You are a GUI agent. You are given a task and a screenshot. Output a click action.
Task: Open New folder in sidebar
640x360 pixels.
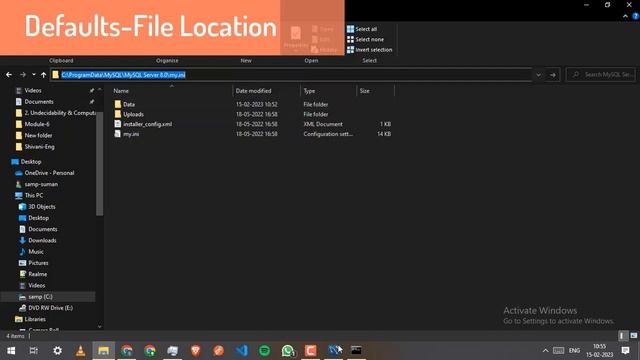pos(38,135)
